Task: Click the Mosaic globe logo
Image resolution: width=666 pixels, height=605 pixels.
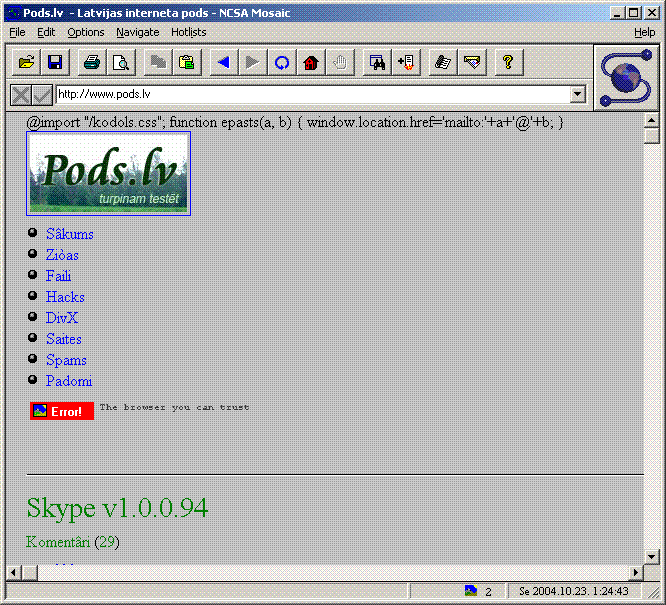Action: click(626, 78)
